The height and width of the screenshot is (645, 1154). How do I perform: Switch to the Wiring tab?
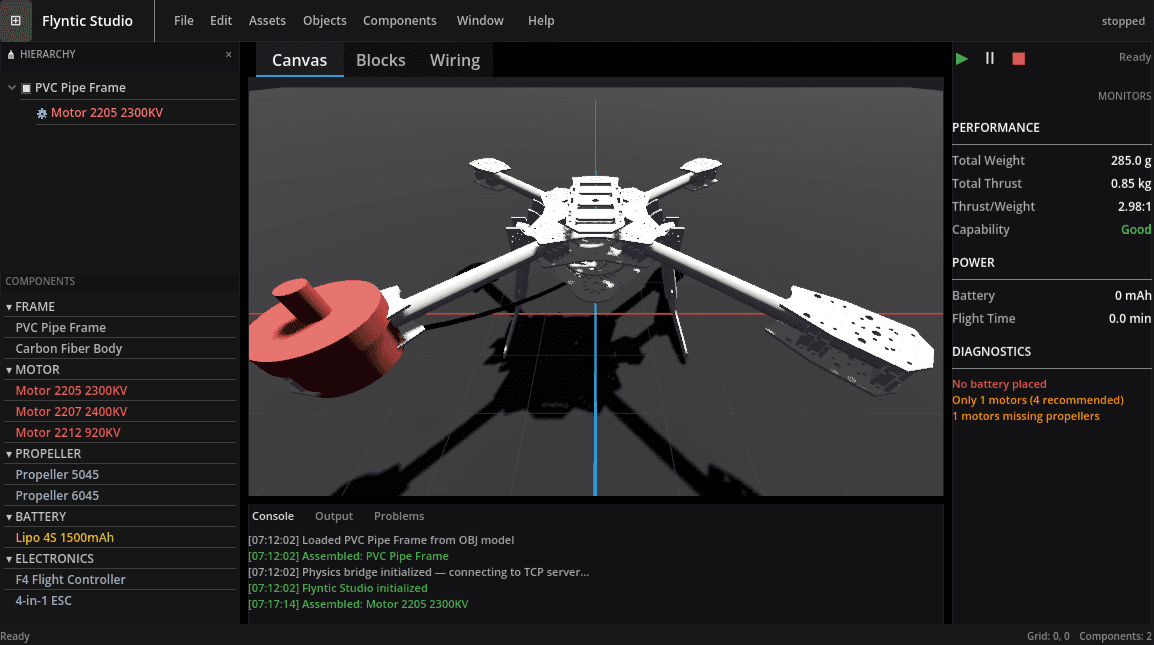point(455,60)
